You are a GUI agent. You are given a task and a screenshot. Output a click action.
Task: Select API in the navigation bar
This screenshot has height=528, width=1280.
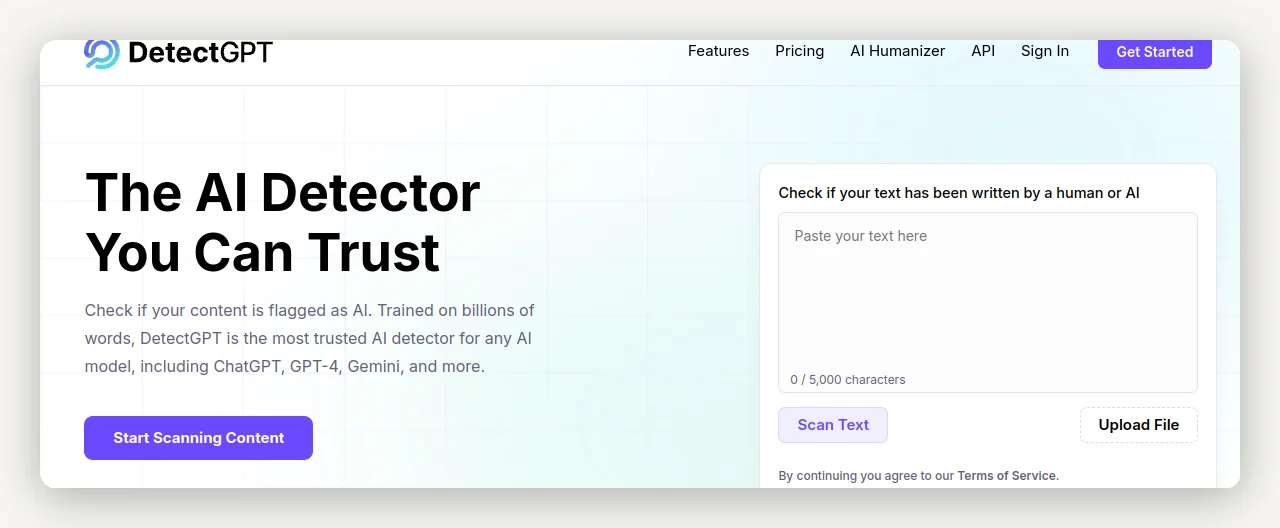[x=983, y=51]
